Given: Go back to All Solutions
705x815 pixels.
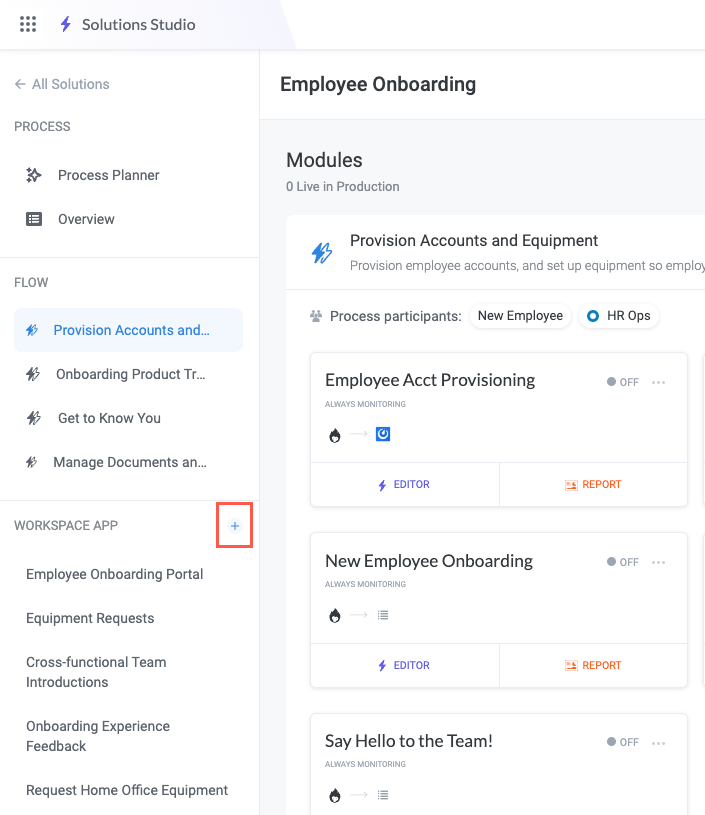Looking at the screenshot, I should point(62,84).
